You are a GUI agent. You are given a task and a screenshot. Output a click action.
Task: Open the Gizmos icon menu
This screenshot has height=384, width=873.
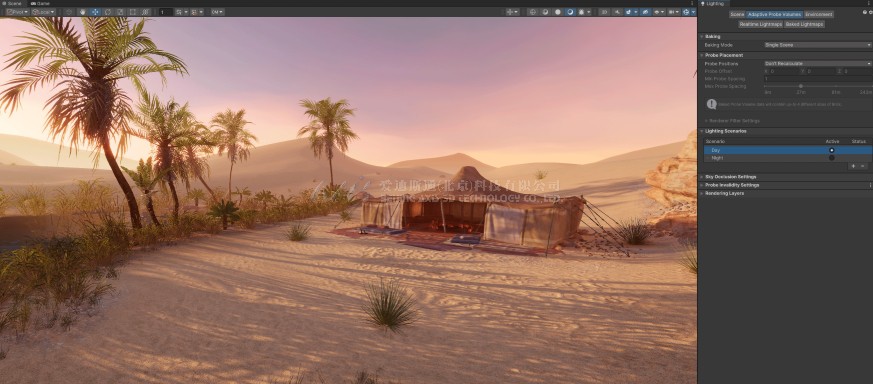click(686, 12)
